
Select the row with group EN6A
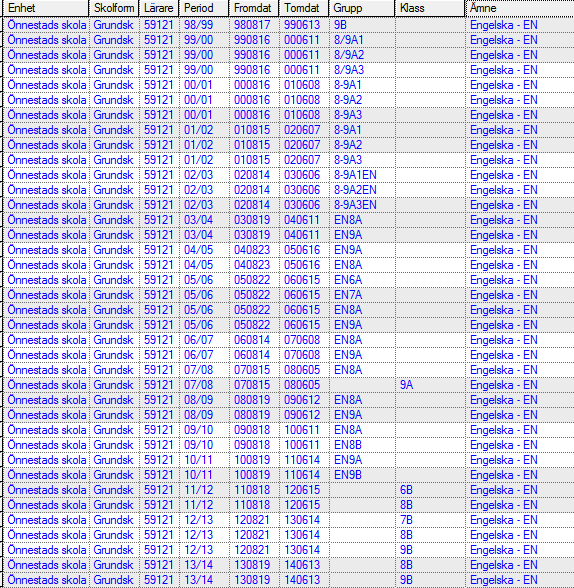pos(288,280)
